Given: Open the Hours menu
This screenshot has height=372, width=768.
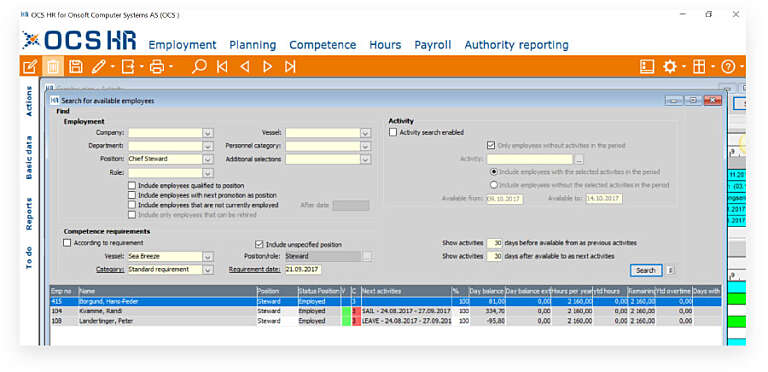Looking at the screenshot, I should pyautogui.click(x=385, y=45).
